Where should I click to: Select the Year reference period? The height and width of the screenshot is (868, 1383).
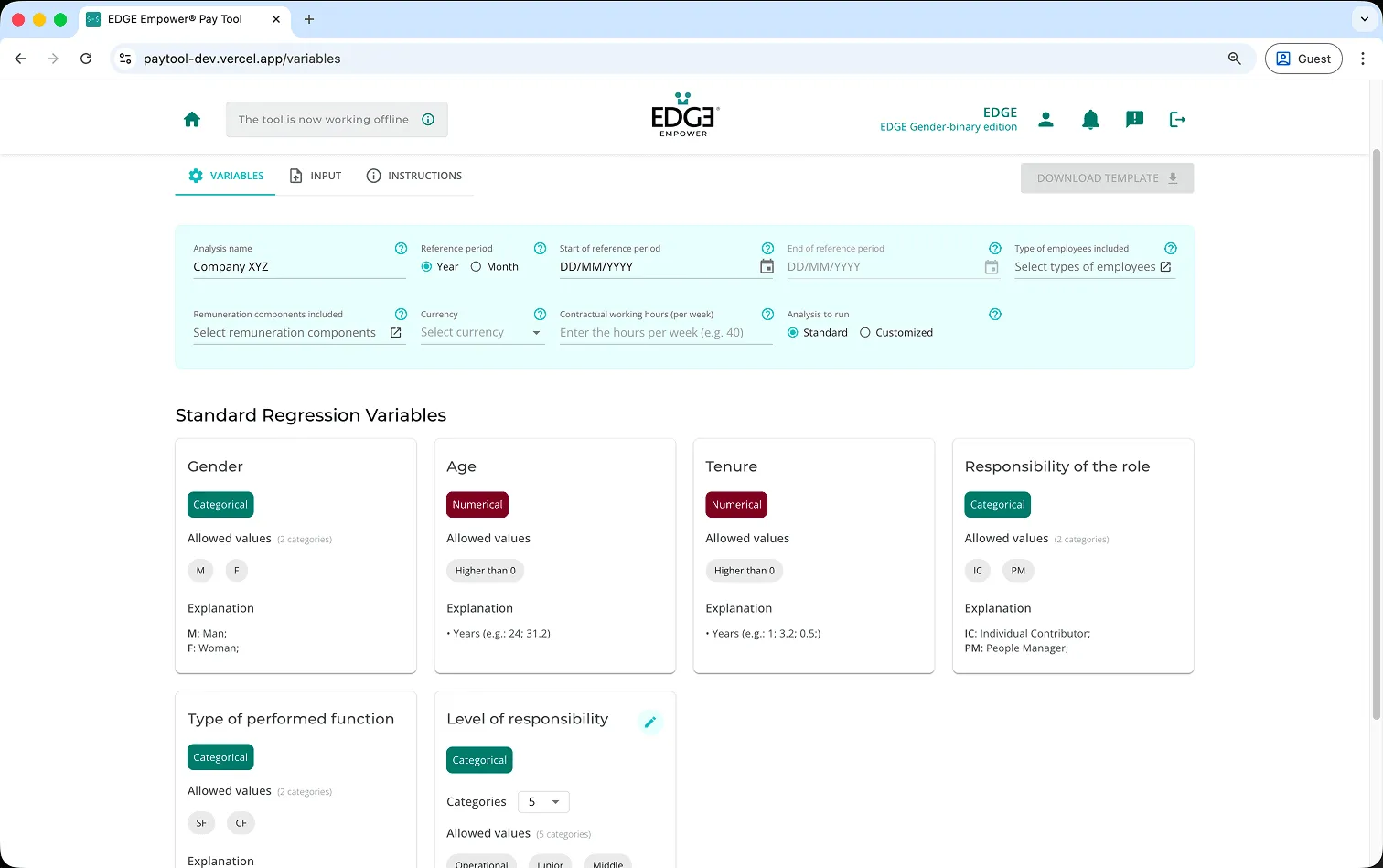click(x=426, y=266)
